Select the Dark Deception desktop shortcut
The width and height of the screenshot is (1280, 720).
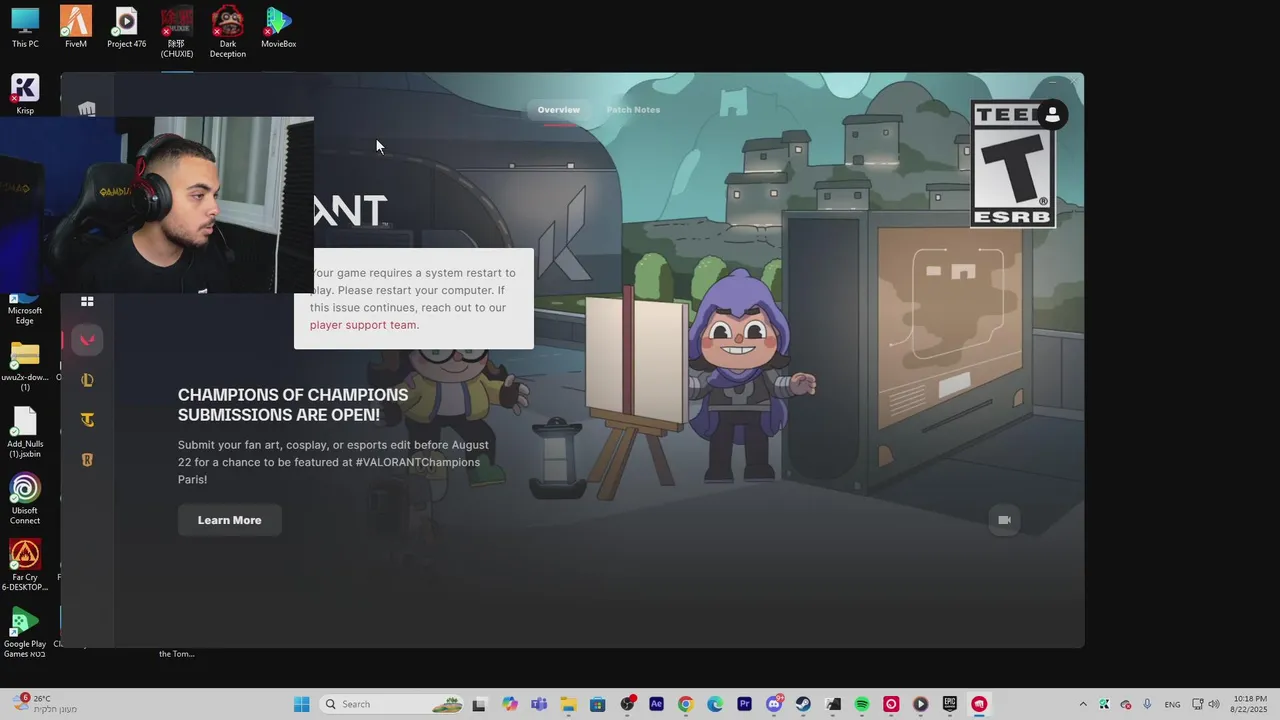coord(228,32)
